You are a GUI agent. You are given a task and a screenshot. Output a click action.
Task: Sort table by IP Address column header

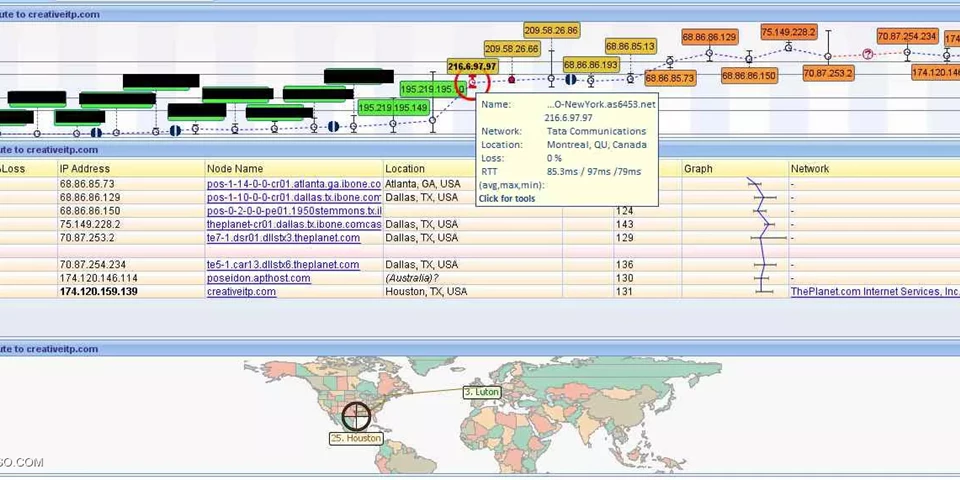coord(85,169)
